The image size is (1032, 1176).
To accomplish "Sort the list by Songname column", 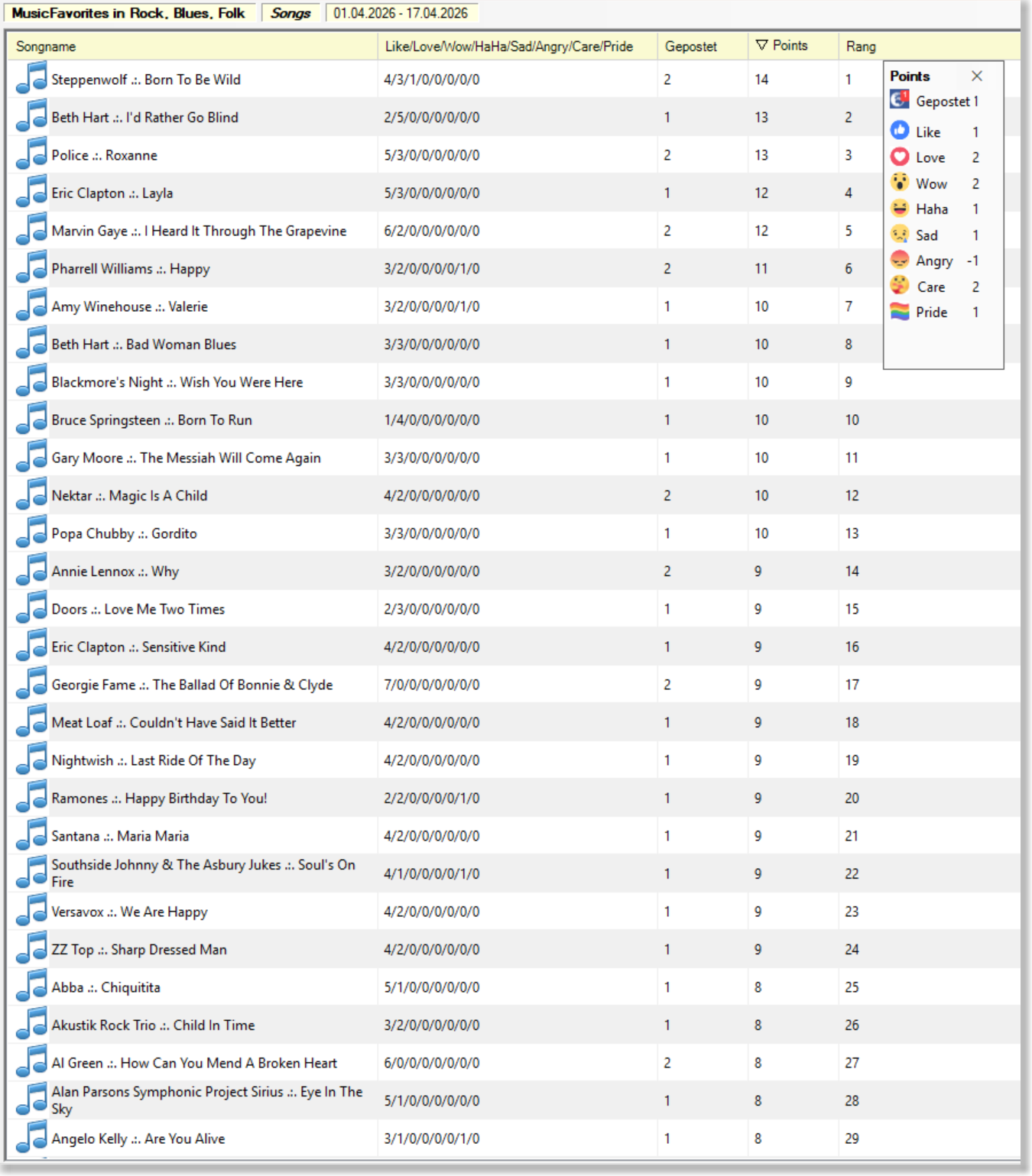I will [x=46, y=47].
